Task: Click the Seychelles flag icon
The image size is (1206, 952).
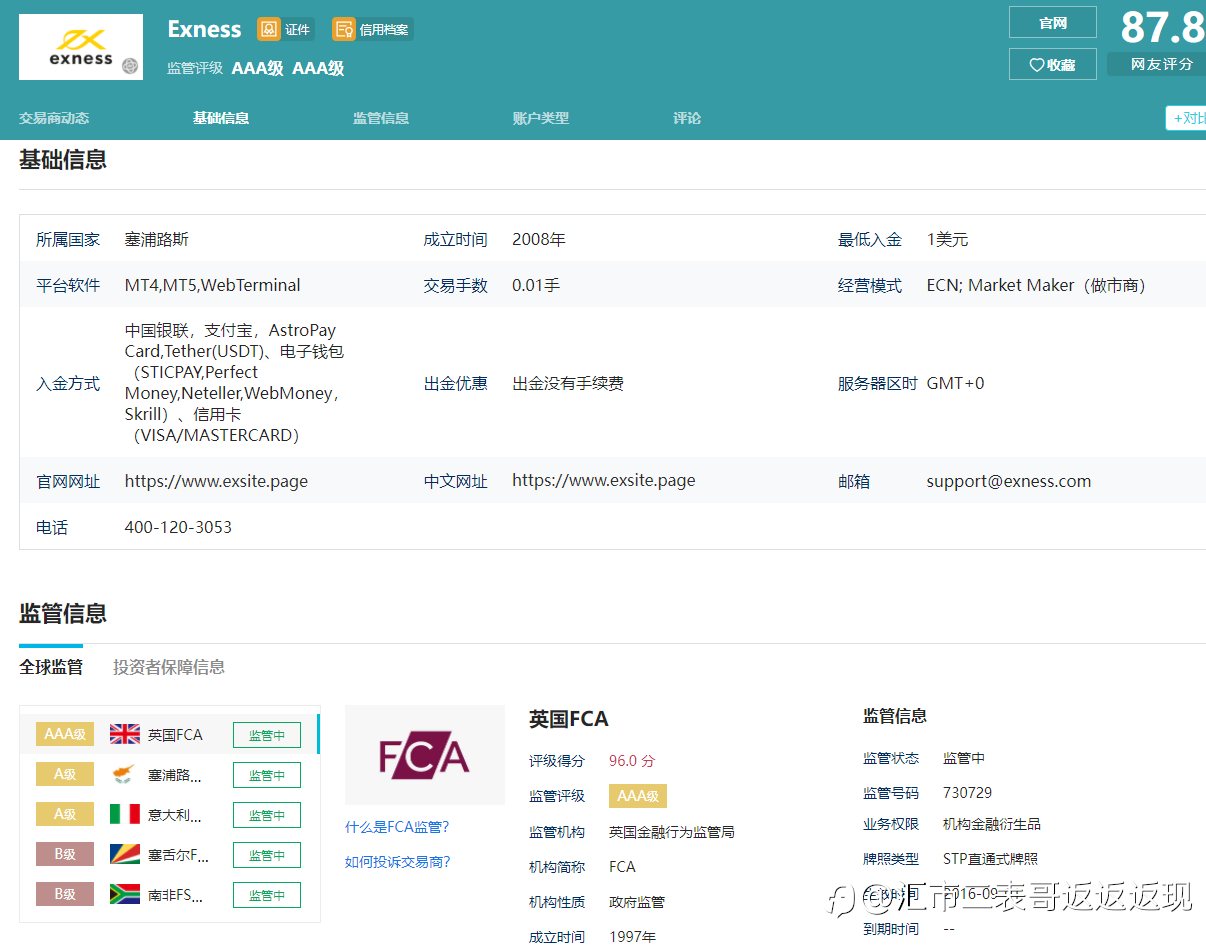Action: coord(125,854)
